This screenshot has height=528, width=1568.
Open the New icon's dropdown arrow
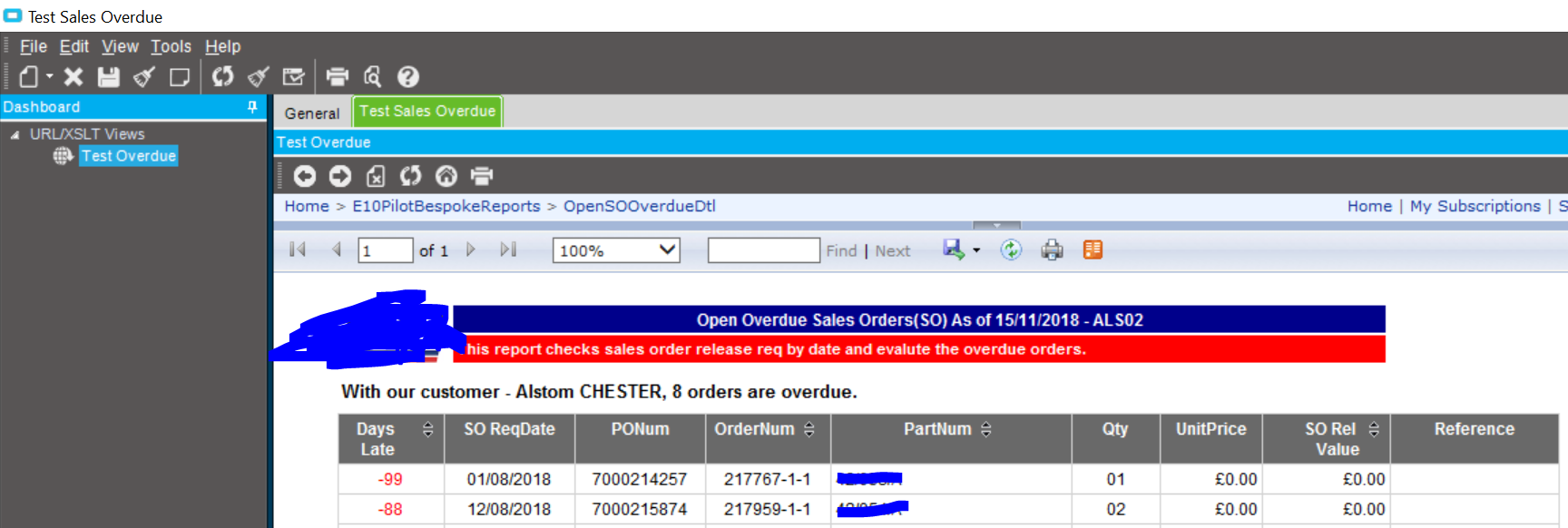click(50, 77)
